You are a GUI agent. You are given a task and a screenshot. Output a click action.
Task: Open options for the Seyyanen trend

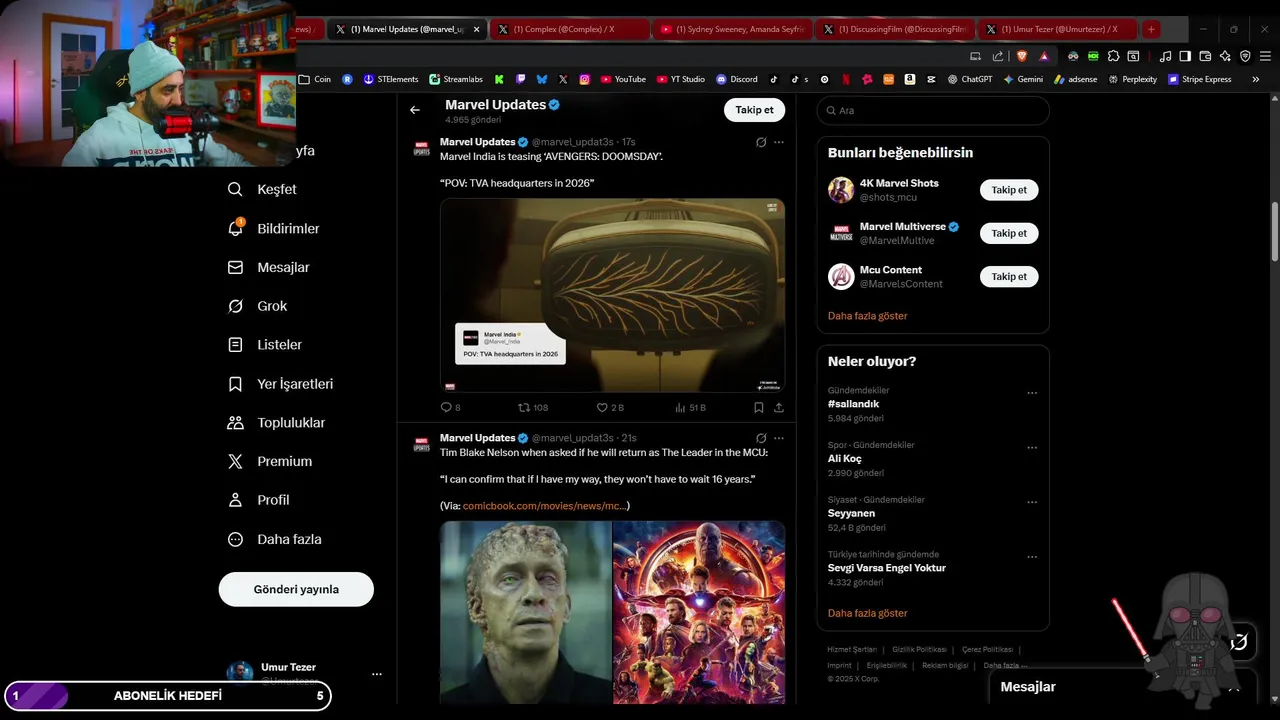(1032, 502)
